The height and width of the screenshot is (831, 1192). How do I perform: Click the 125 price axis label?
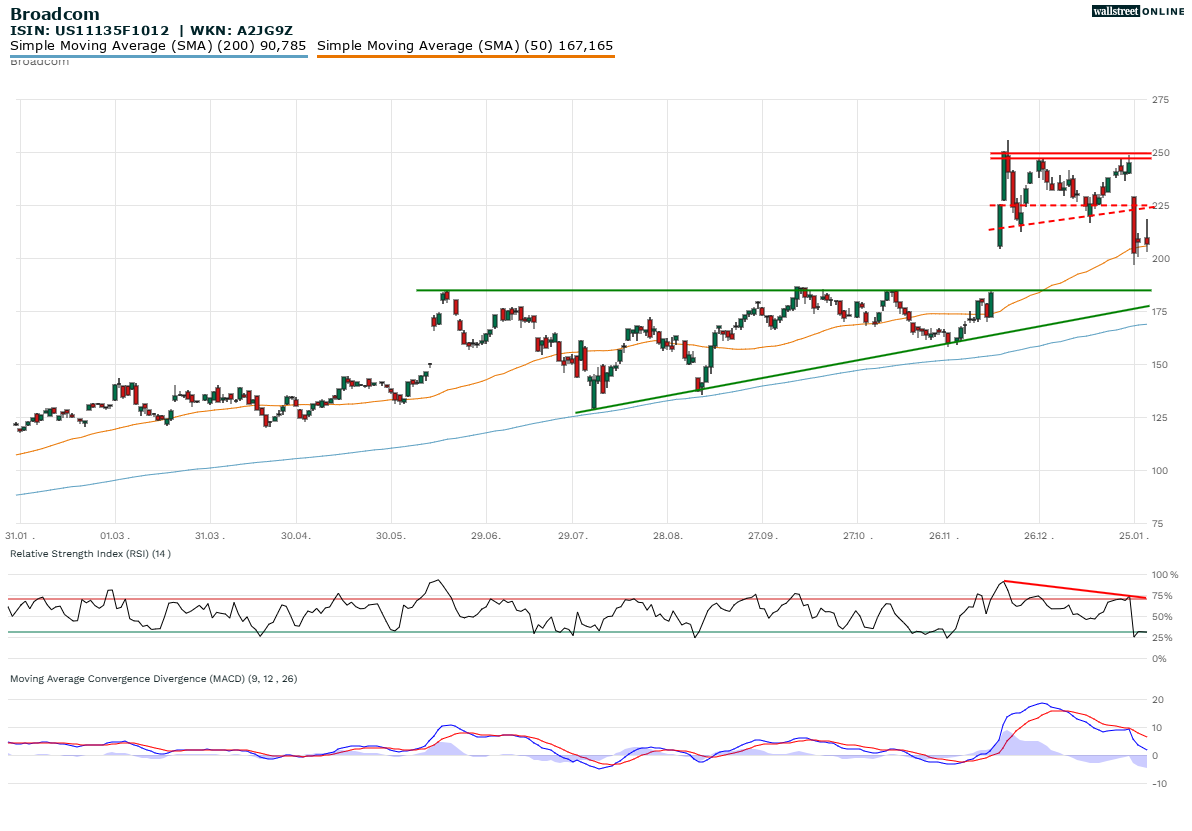coord(1161,417)
